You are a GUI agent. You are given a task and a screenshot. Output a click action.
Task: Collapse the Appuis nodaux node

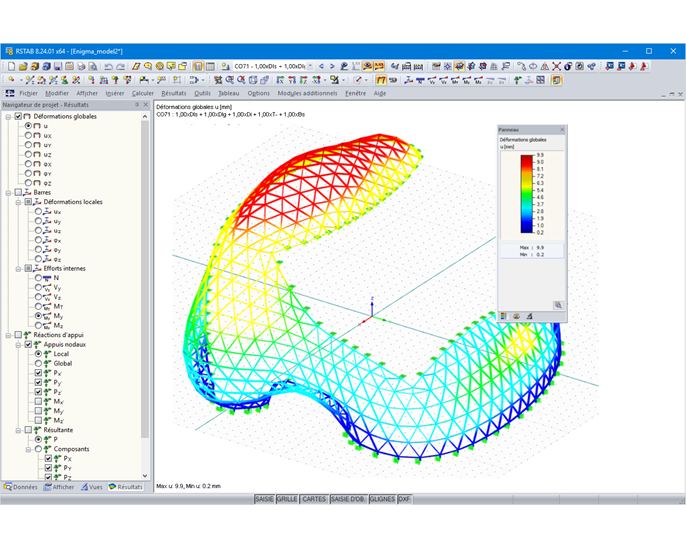pos(18,345)
